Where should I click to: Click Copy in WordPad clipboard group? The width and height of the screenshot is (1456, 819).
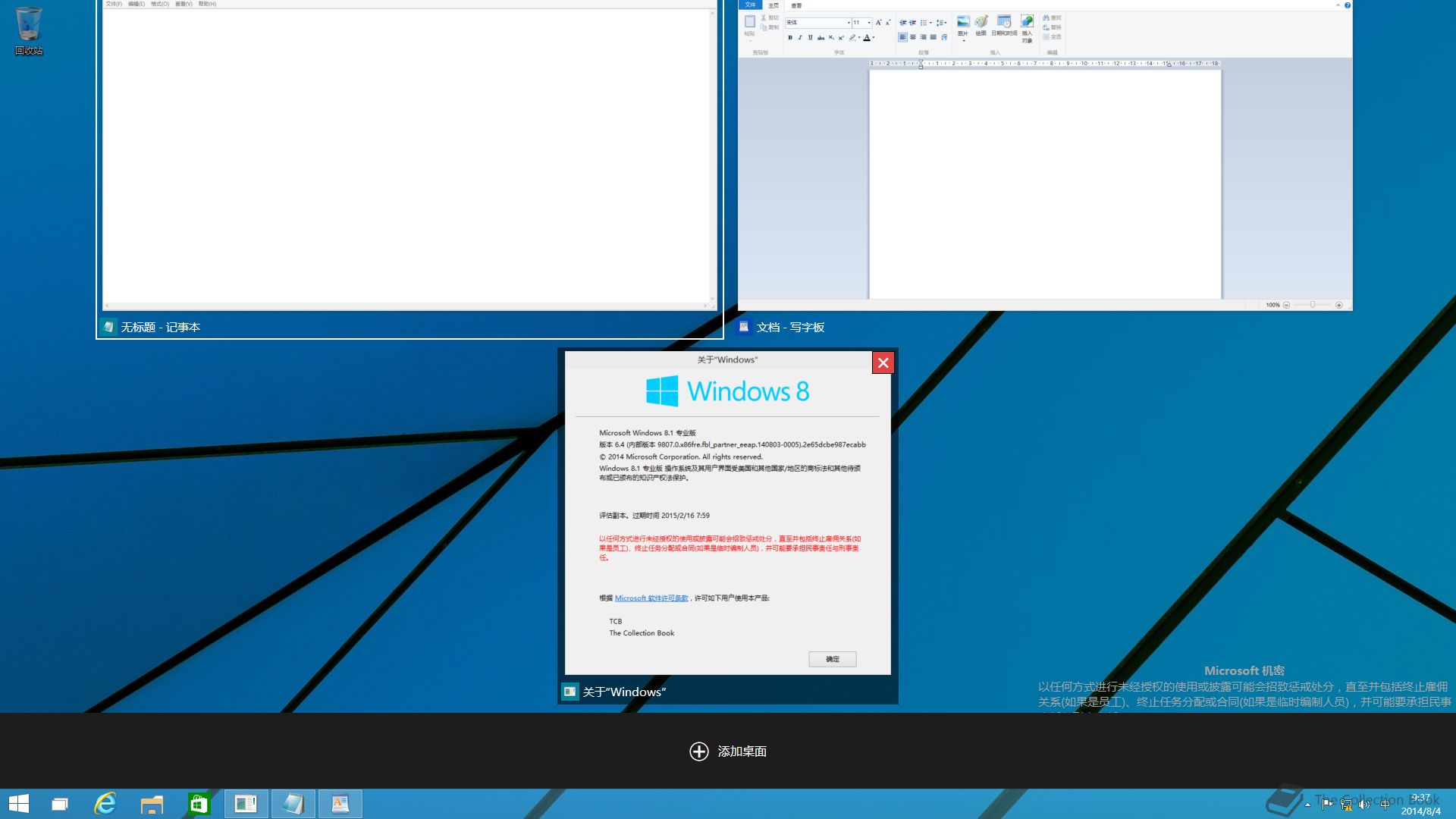click(770, 27)
